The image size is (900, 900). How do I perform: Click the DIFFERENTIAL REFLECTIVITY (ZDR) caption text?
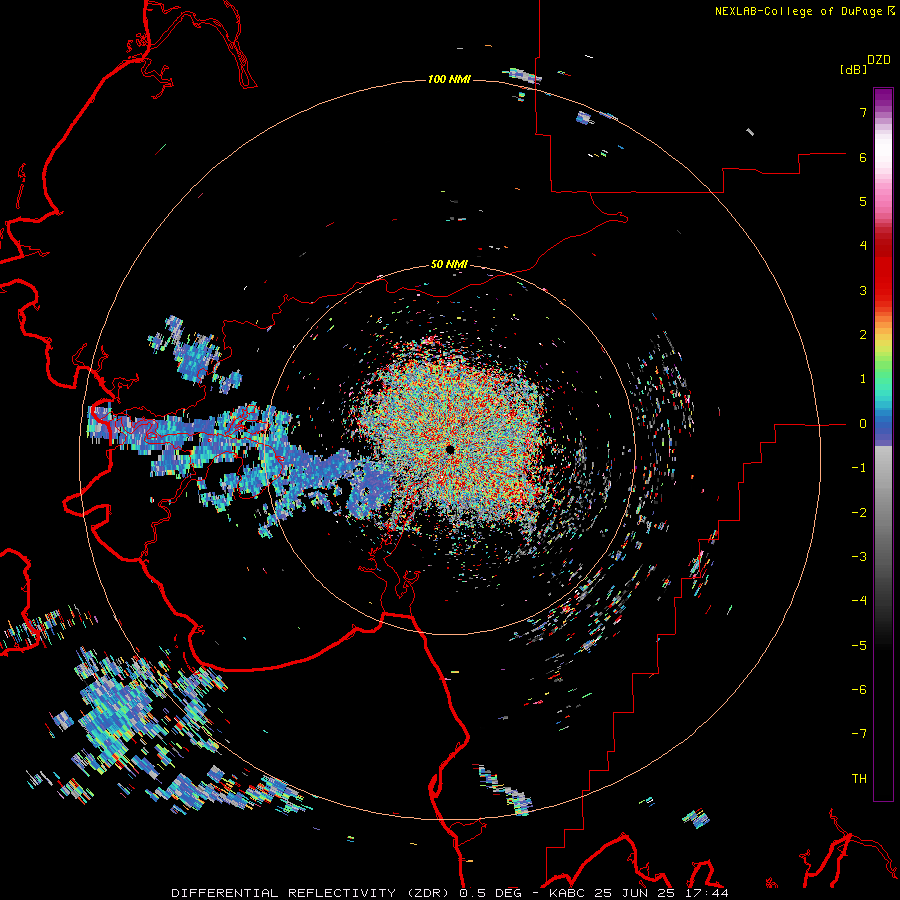tap(312, 893)
